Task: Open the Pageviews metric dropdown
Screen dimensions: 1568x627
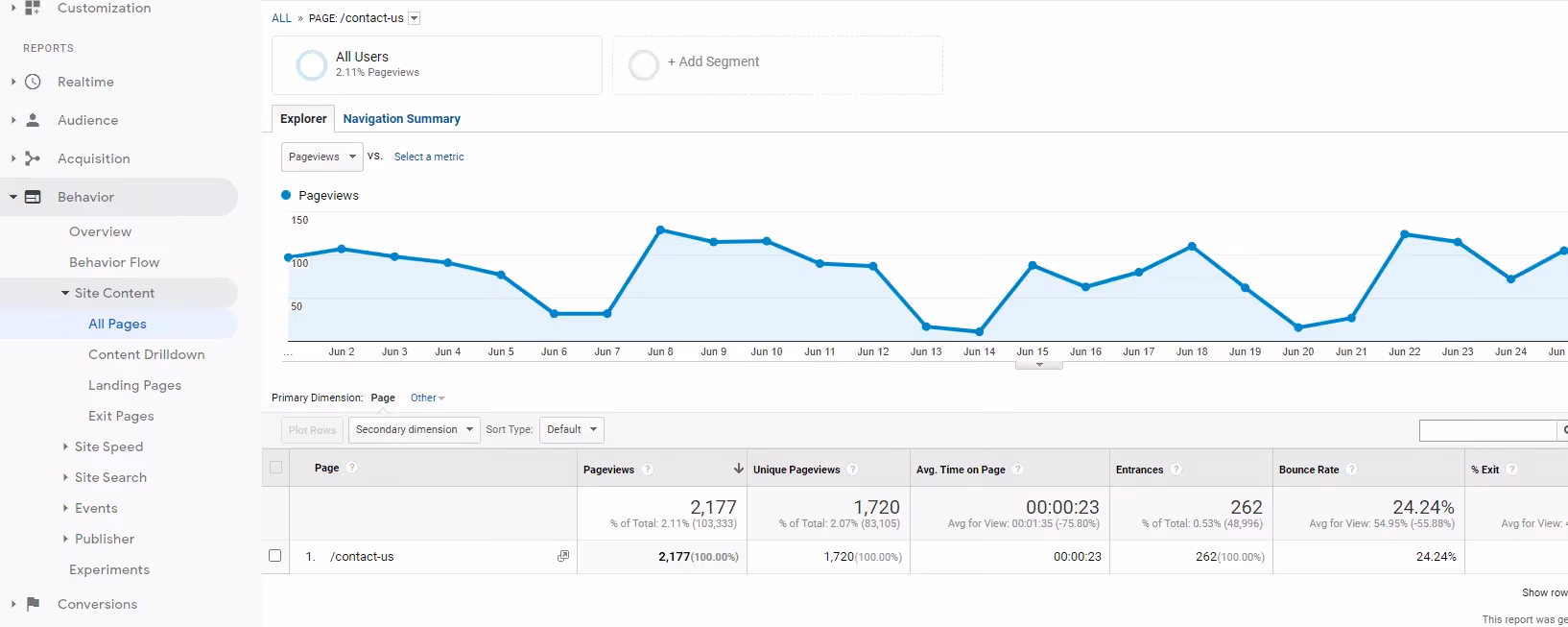Action: tap(322, 157)
